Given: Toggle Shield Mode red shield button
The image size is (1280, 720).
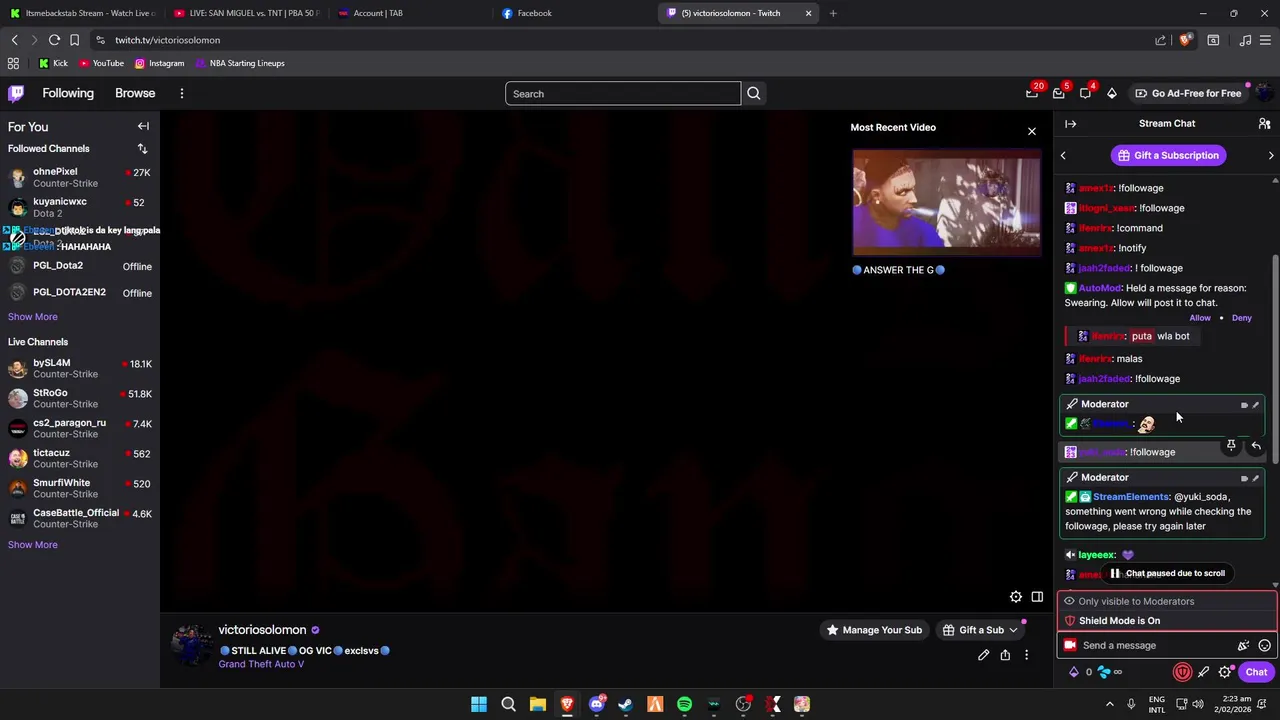Looking at the screenshot, I should 1182,672.
